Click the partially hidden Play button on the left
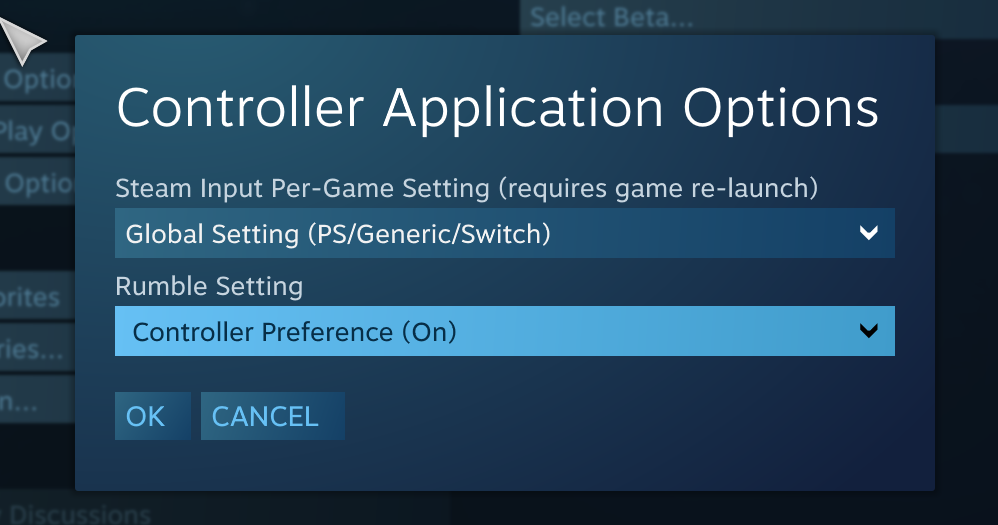 coord(36,131)
